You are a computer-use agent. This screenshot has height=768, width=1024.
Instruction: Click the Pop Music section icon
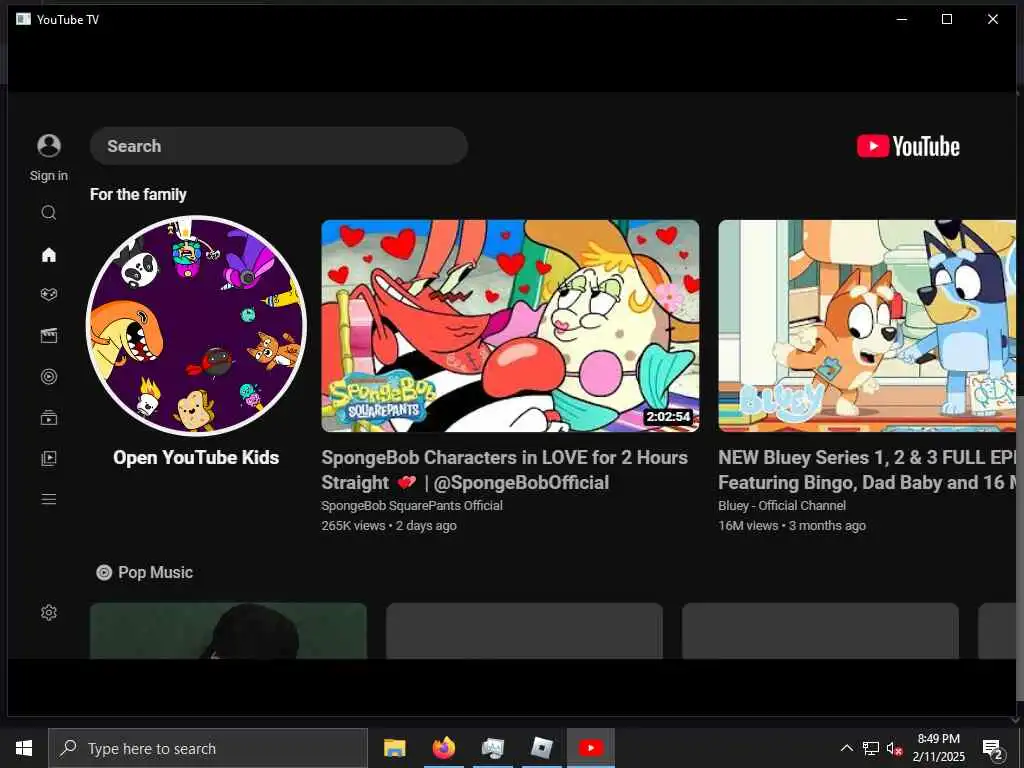pos(104,573)
